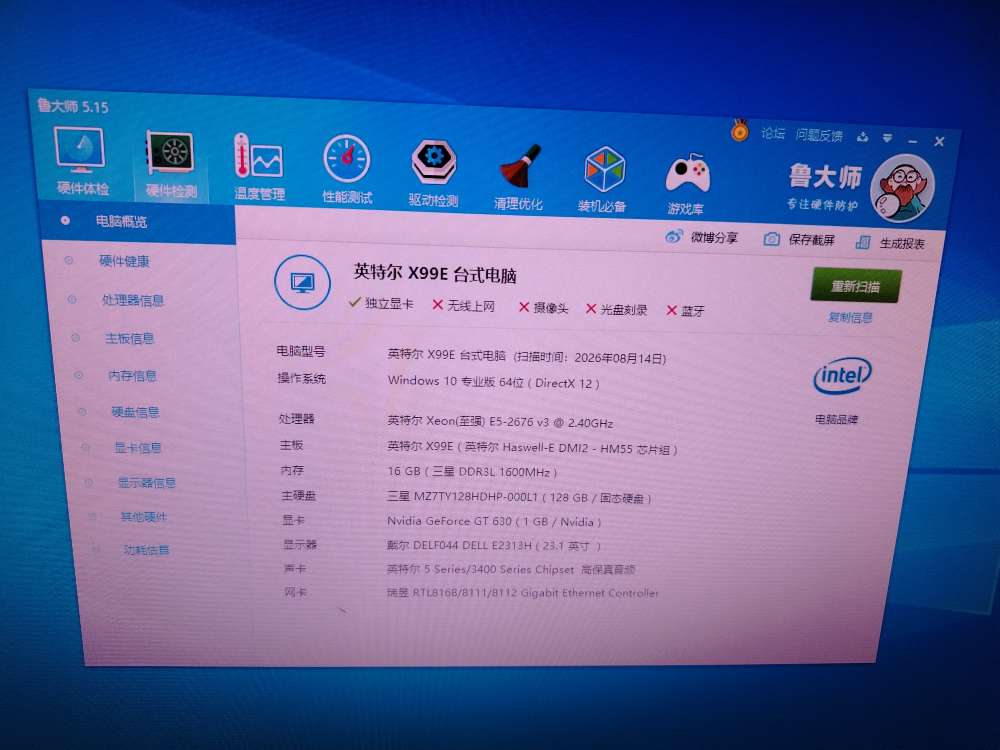Click the 鲁大师 5.15 window title

coord(72,105)
